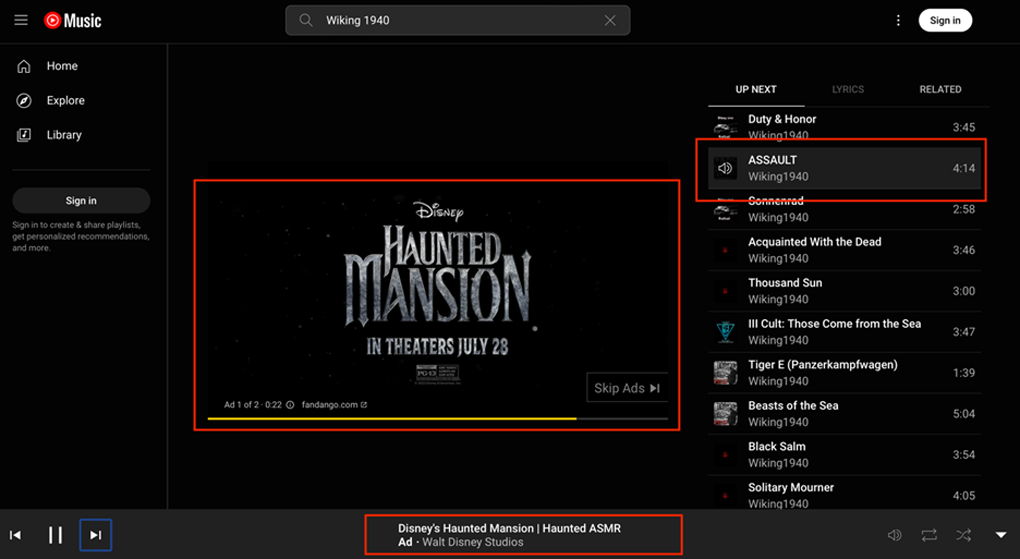Open the hamburger guide menu

[x=21, y=20]
